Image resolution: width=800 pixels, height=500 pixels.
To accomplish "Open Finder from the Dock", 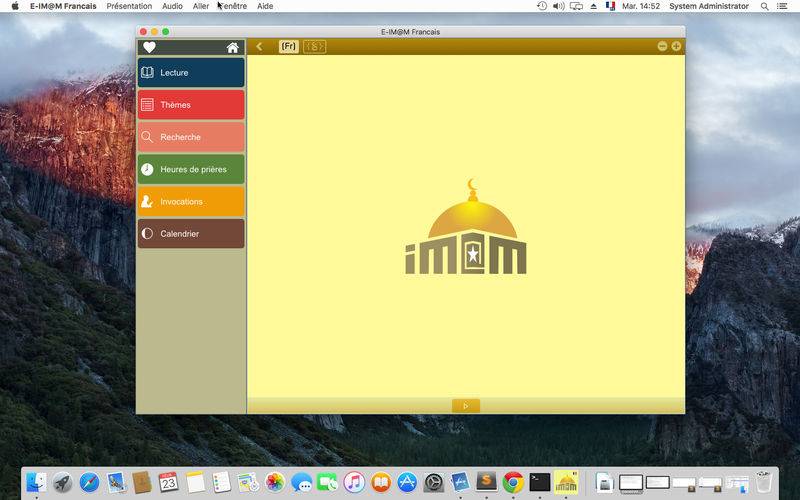I will click(x=36, y=482).
